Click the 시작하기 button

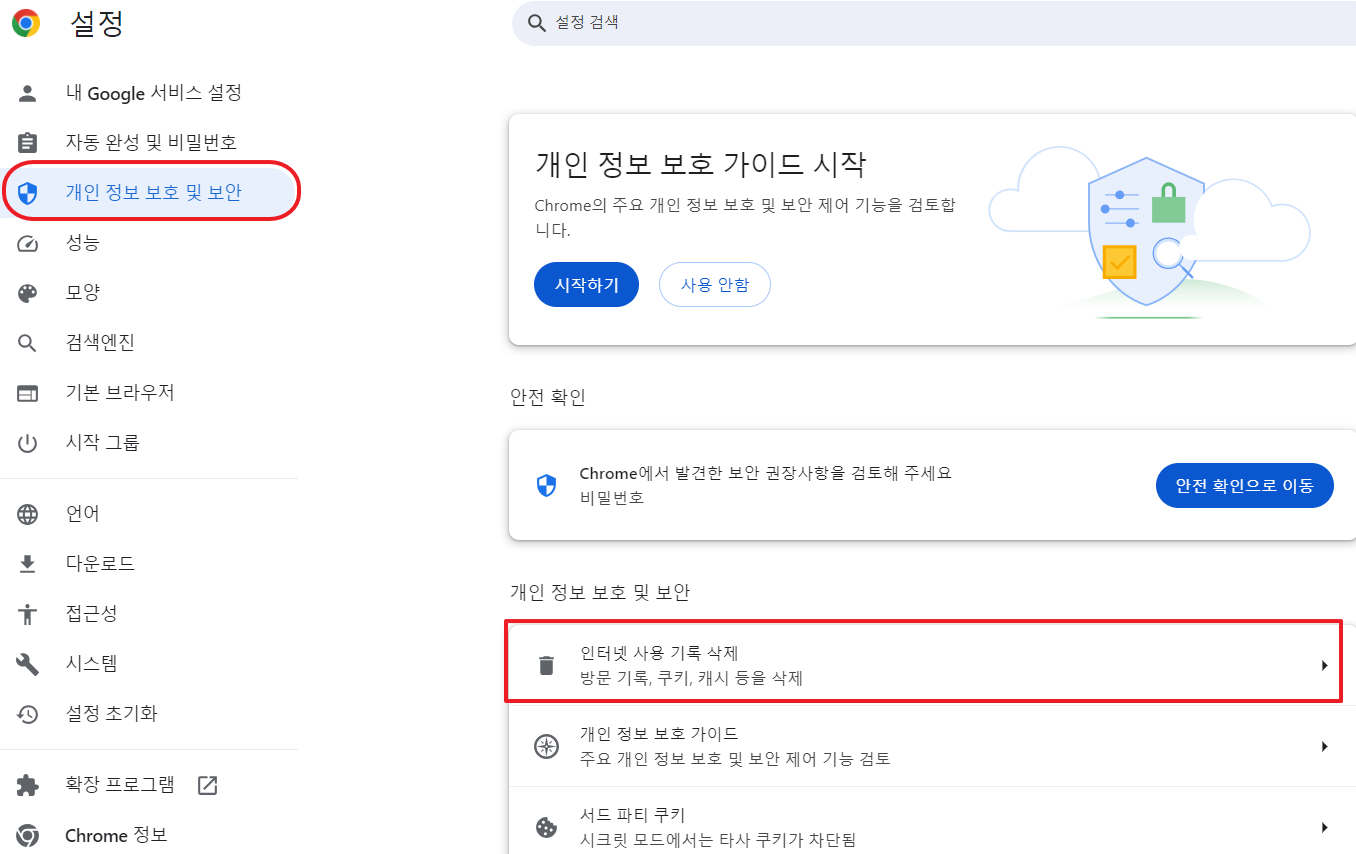pyautogui.click(x=586, y=284)
